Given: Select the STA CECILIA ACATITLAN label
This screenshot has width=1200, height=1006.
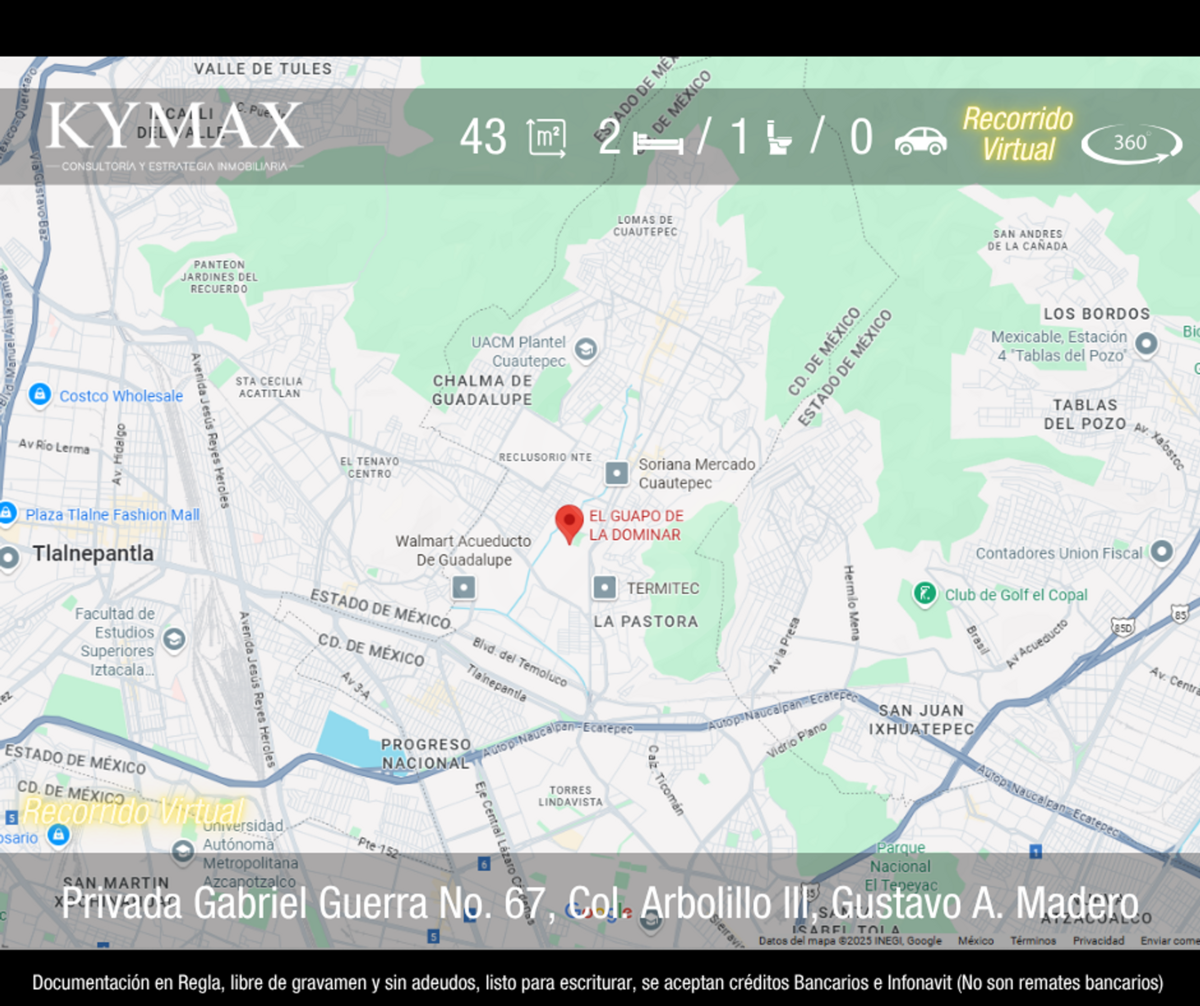Looking at the screenshot, I should (268, 387).
